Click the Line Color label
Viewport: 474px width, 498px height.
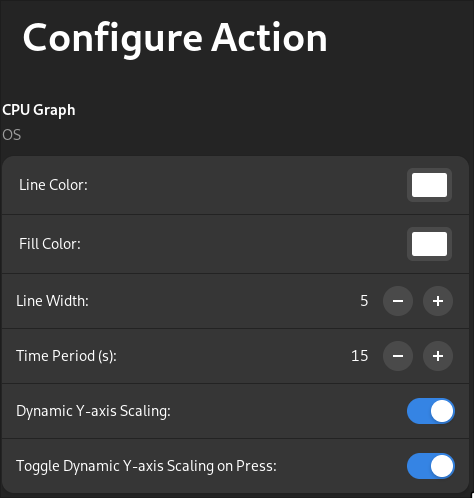[x=53, y=185]
